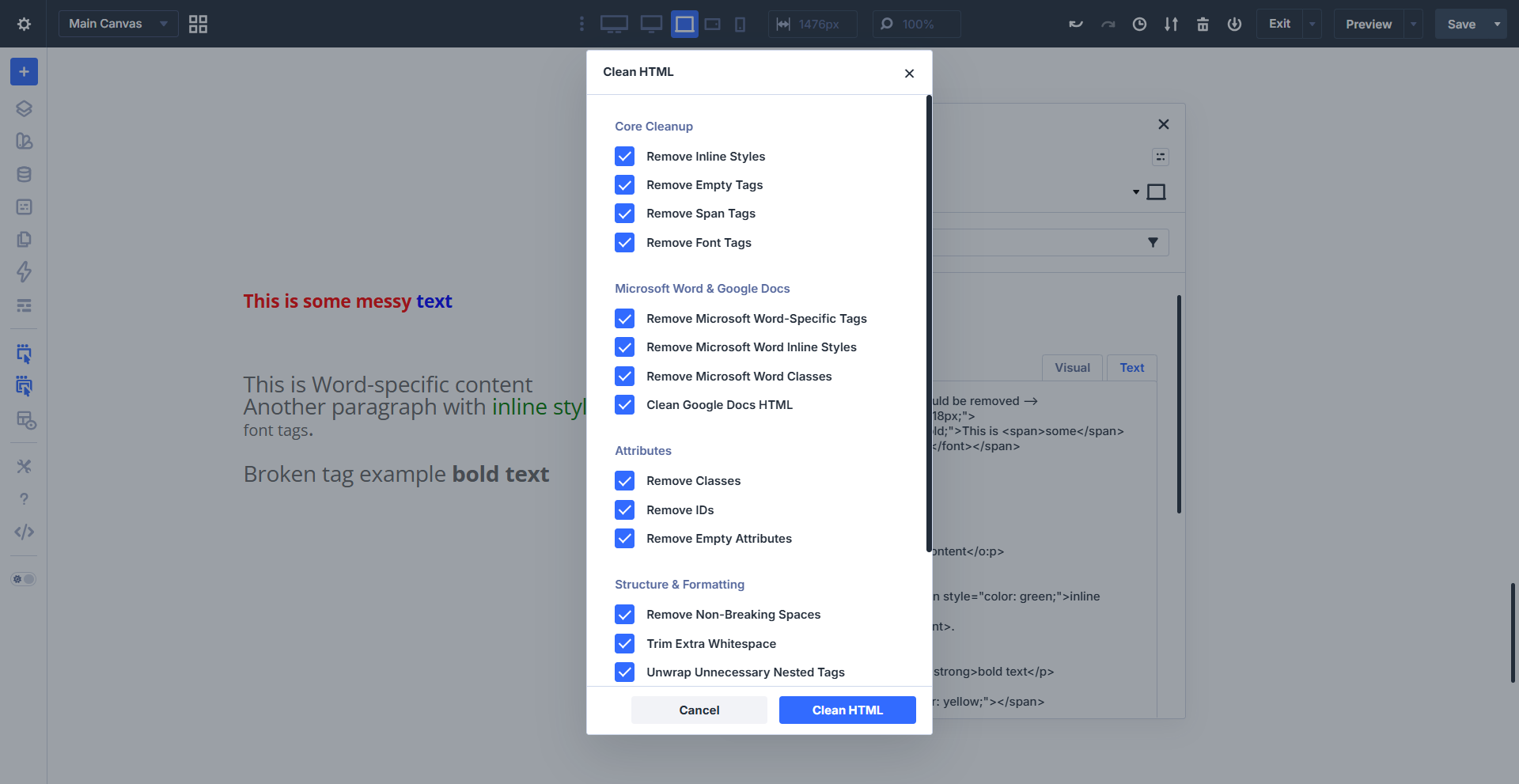Screen dimensions: 1519x784
Task: Open the filter dropdown in properties panel
Action: pos(1153,242)
